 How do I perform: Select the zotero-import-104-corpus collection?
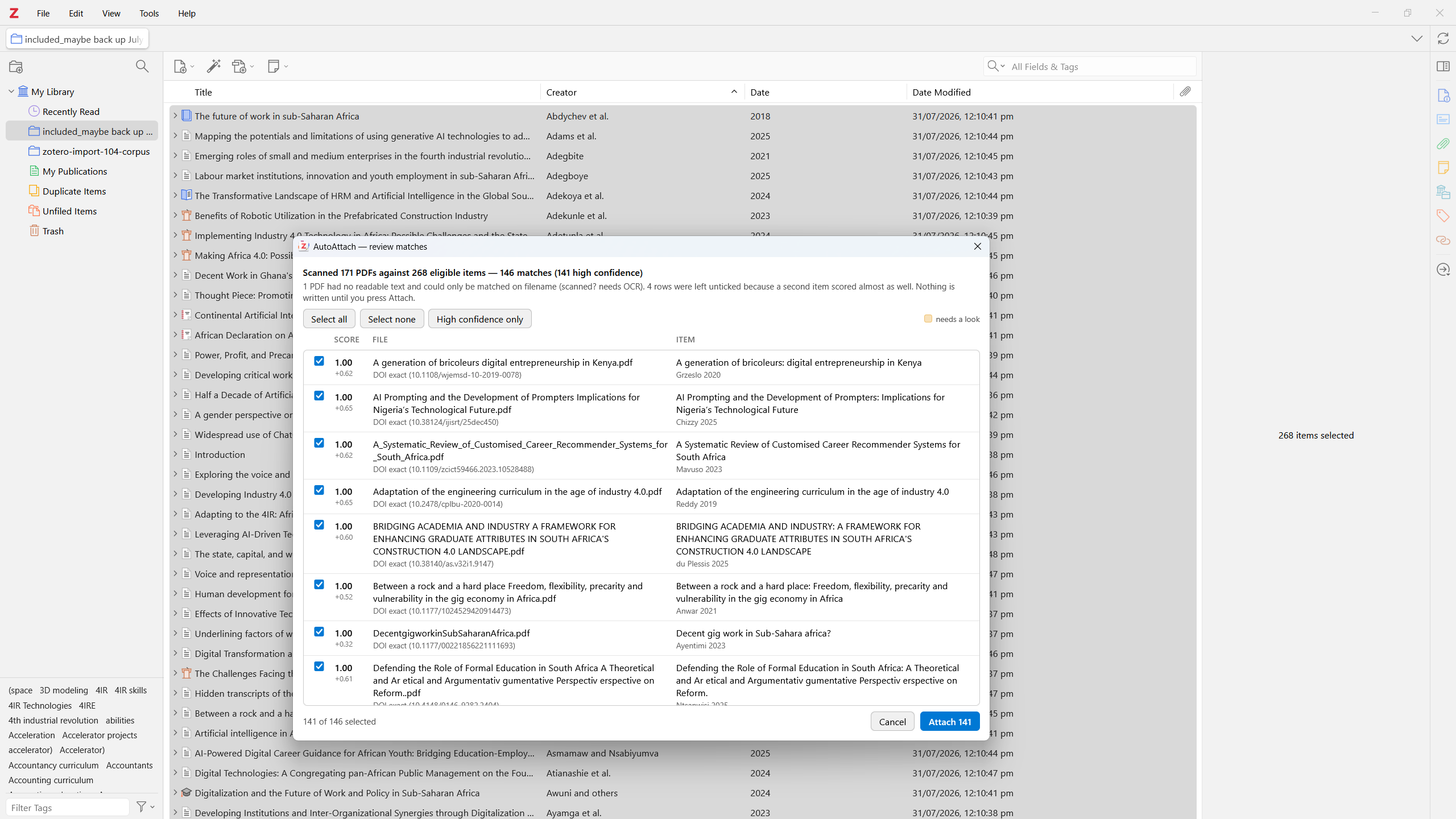(82, 151)
